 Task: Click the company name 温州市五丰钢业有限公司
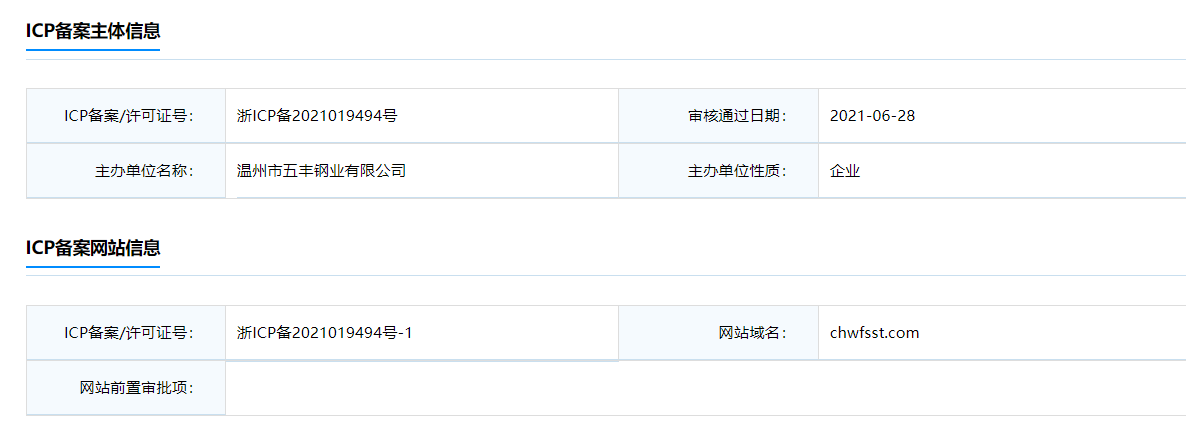[321, 171]
